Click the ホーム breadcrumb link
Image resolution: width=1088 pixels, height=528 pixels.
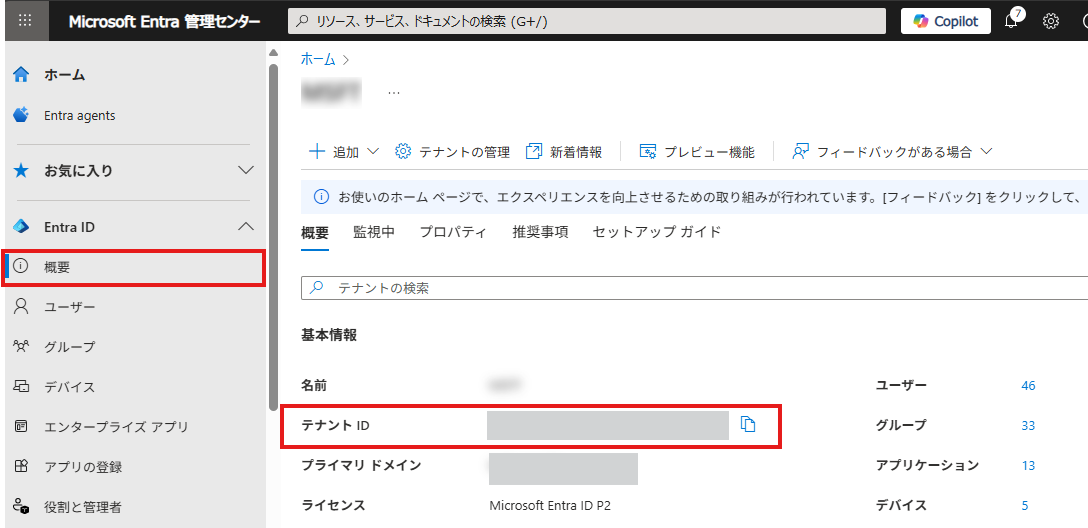(317, 59)
